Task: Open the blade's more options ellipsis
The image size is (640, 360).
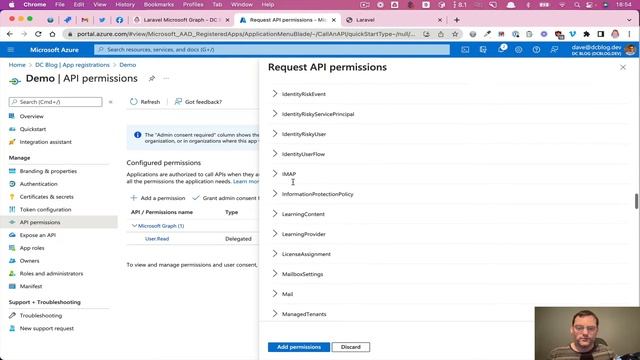Action: click(x=166, y=78)
